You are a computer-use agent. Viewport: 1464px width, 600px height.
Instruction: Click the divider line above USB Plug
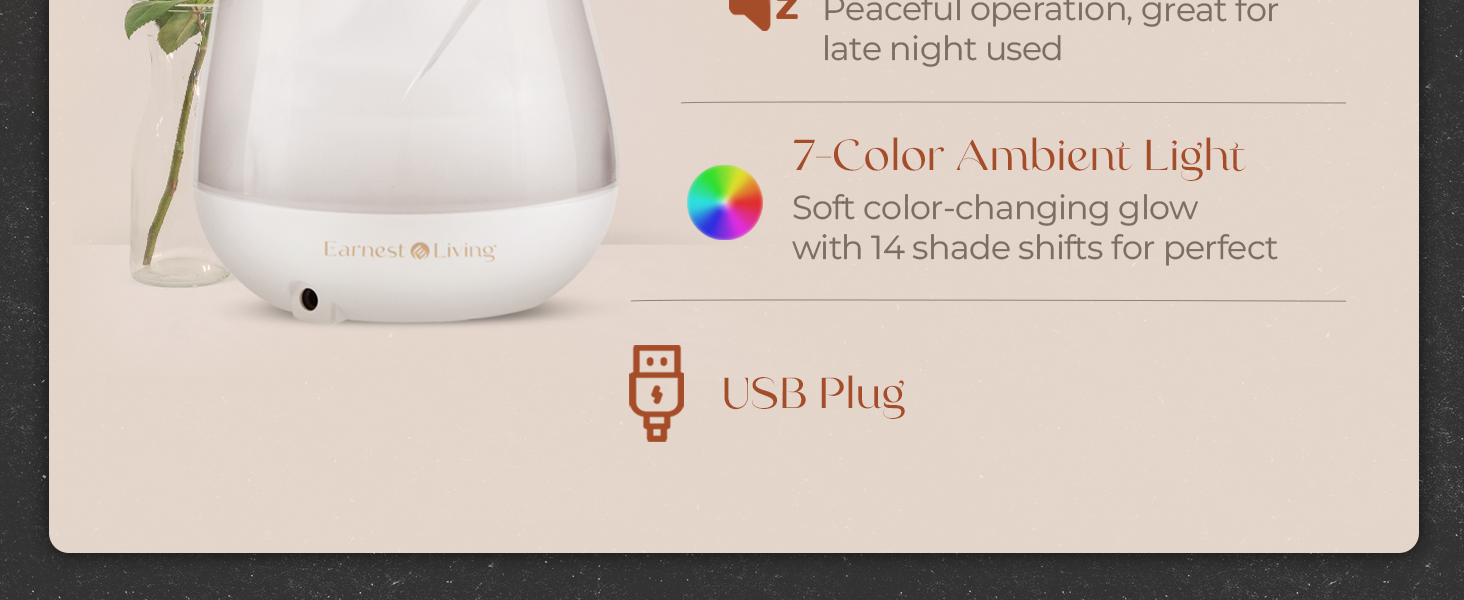point(988,300)
